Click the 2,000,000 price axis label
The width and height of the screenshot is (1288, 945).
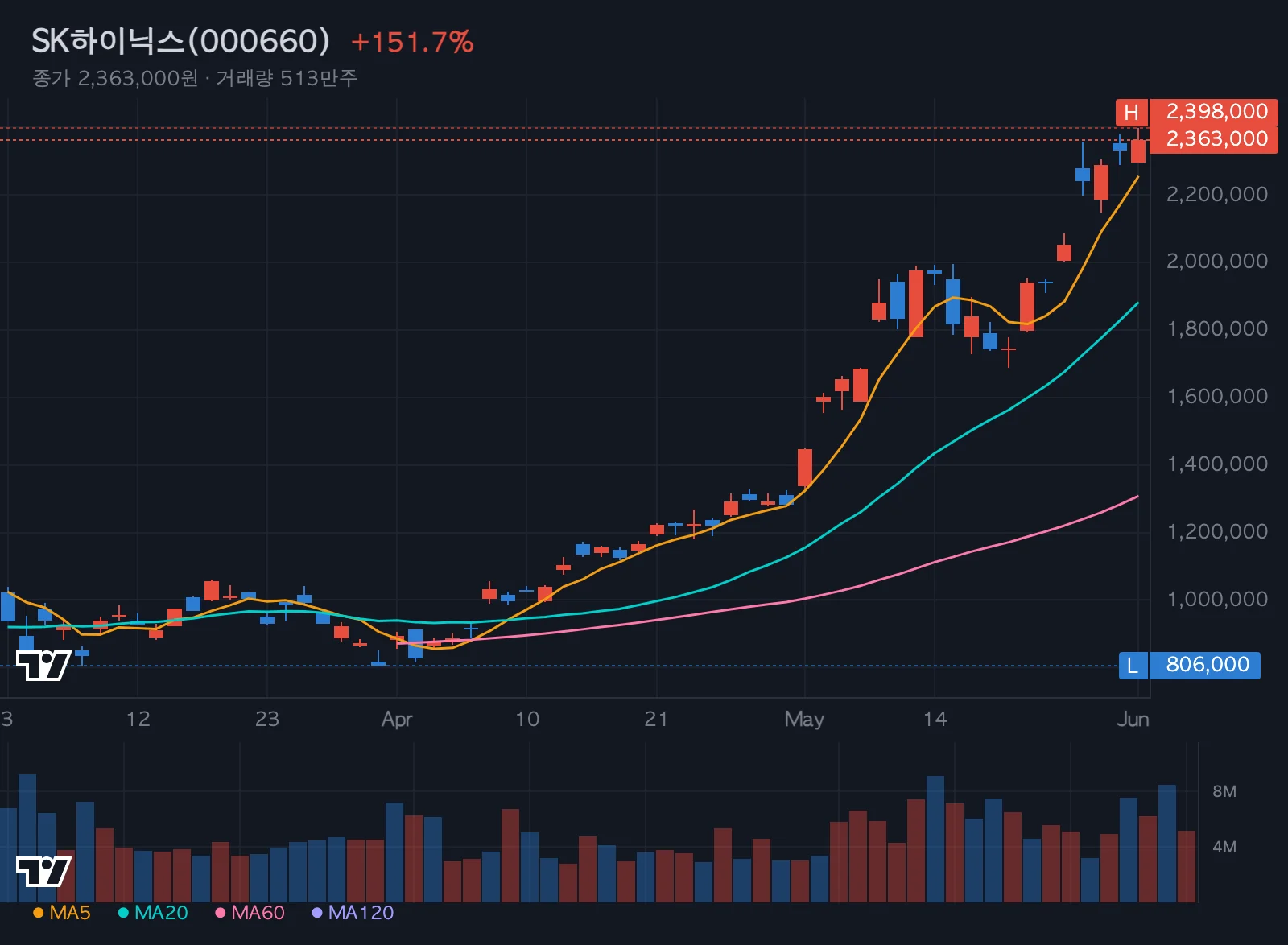coord(1217,261)
